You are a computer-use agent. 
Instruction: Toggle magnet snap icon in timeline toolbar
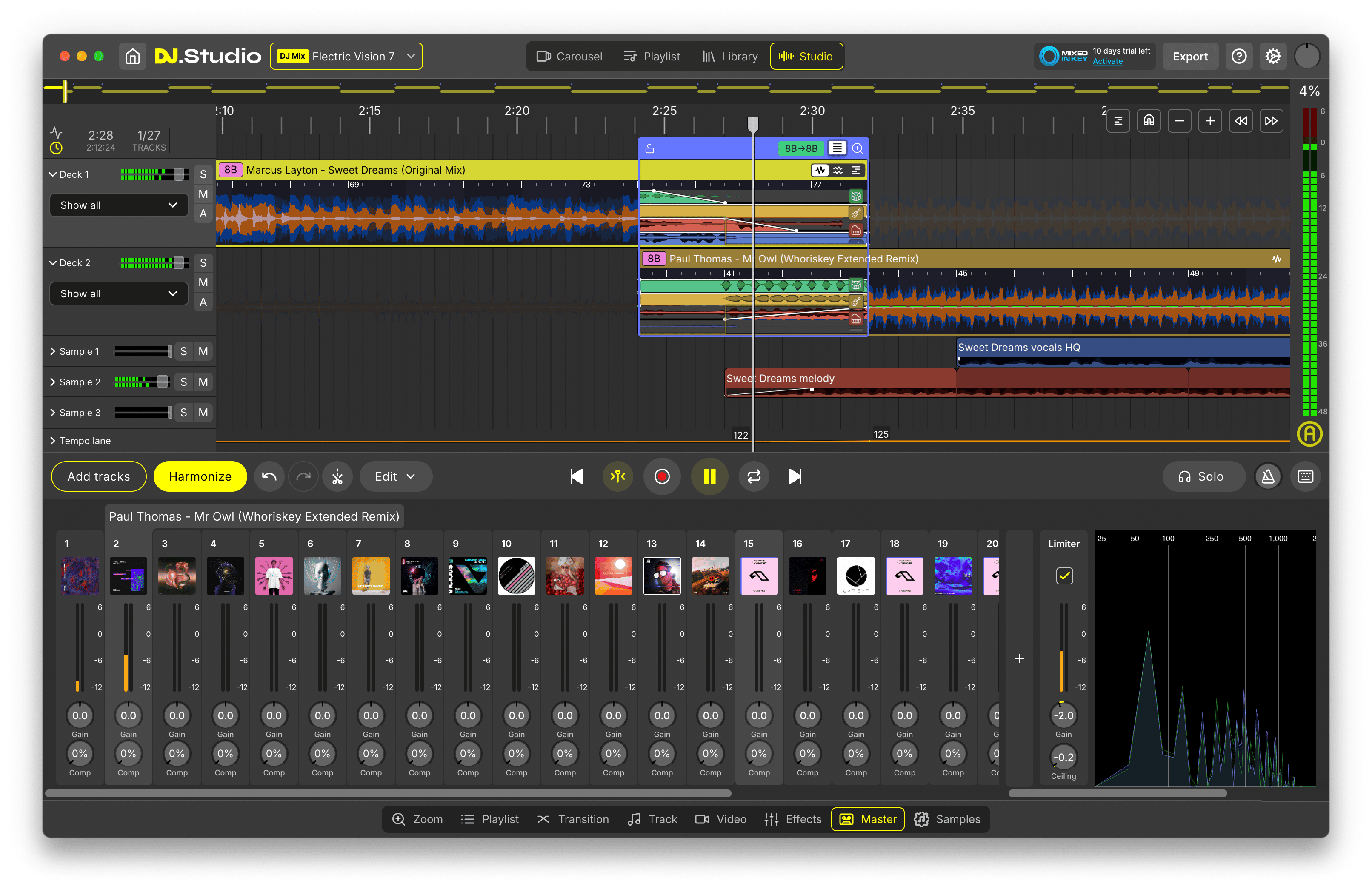(1149, 121)
